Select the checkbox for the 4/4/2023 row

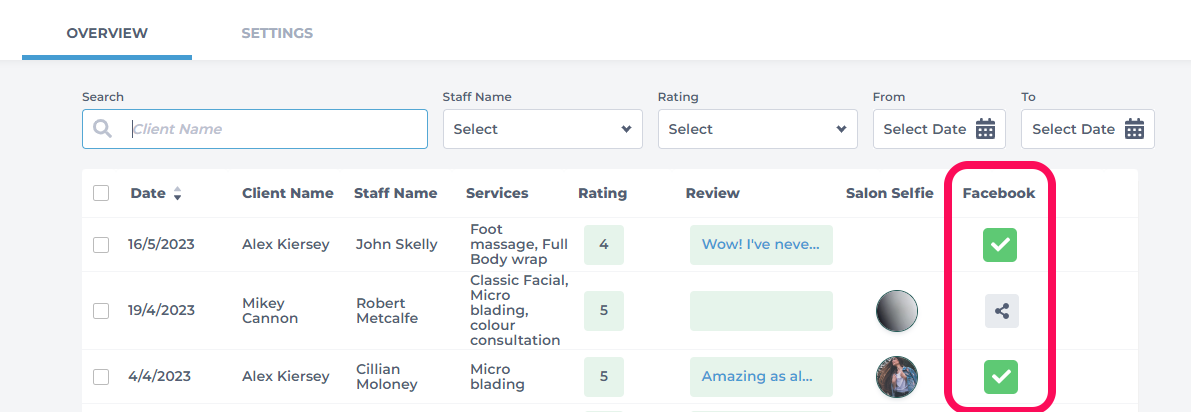[101, 377]
